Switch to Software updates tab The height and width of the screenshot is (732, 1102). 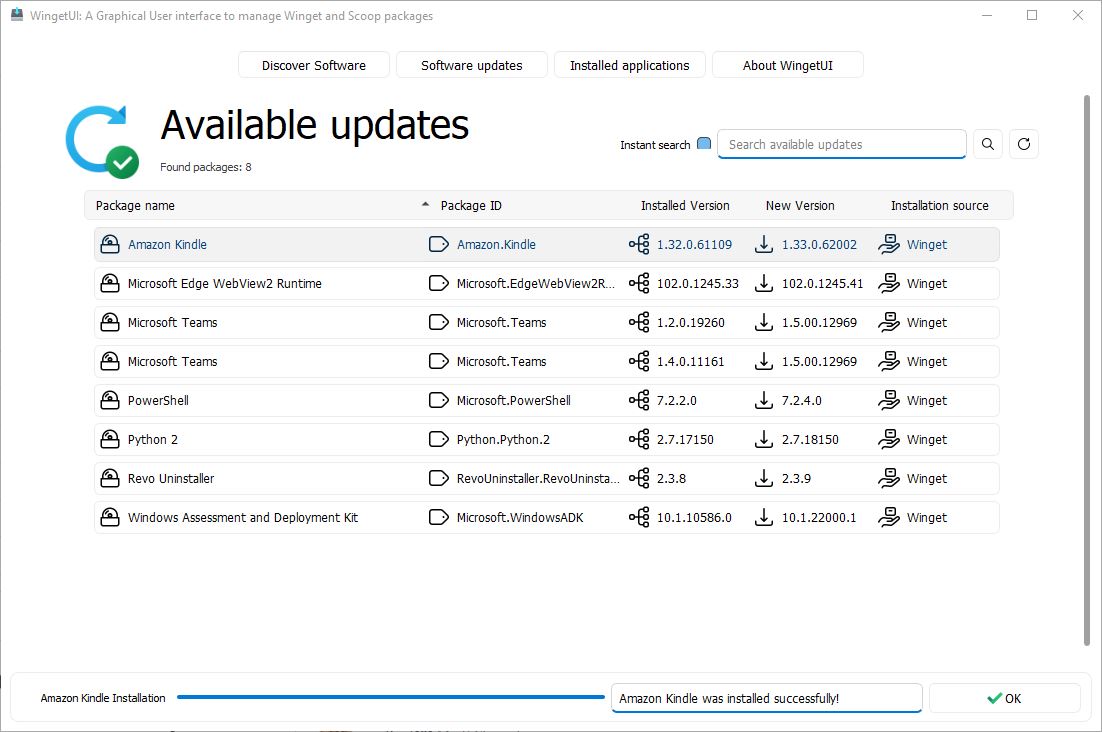(x=472, y=65)
